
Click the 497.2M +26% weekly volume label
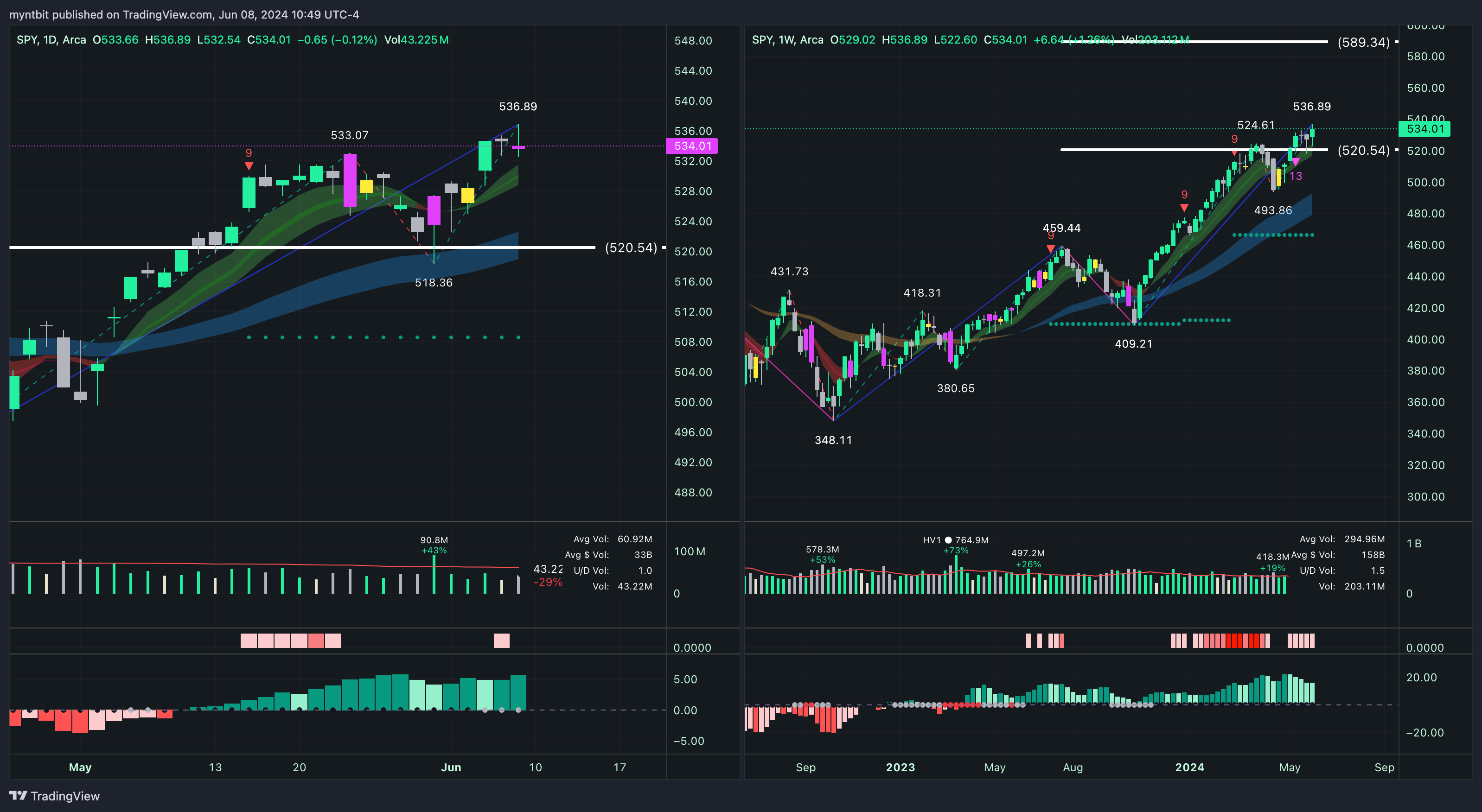(x=1028, y=558)
